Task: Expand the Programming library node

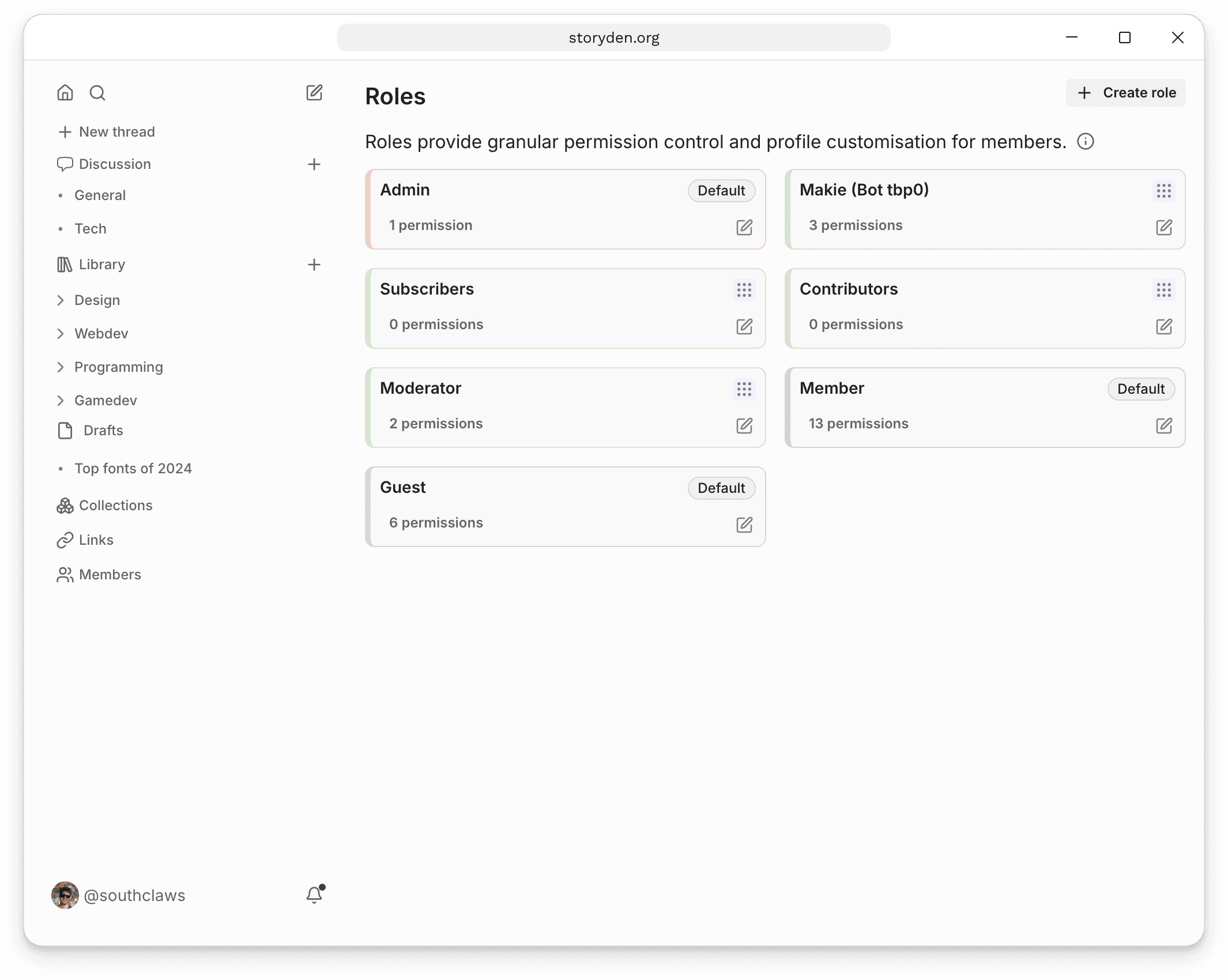Action: click(61, 367)
